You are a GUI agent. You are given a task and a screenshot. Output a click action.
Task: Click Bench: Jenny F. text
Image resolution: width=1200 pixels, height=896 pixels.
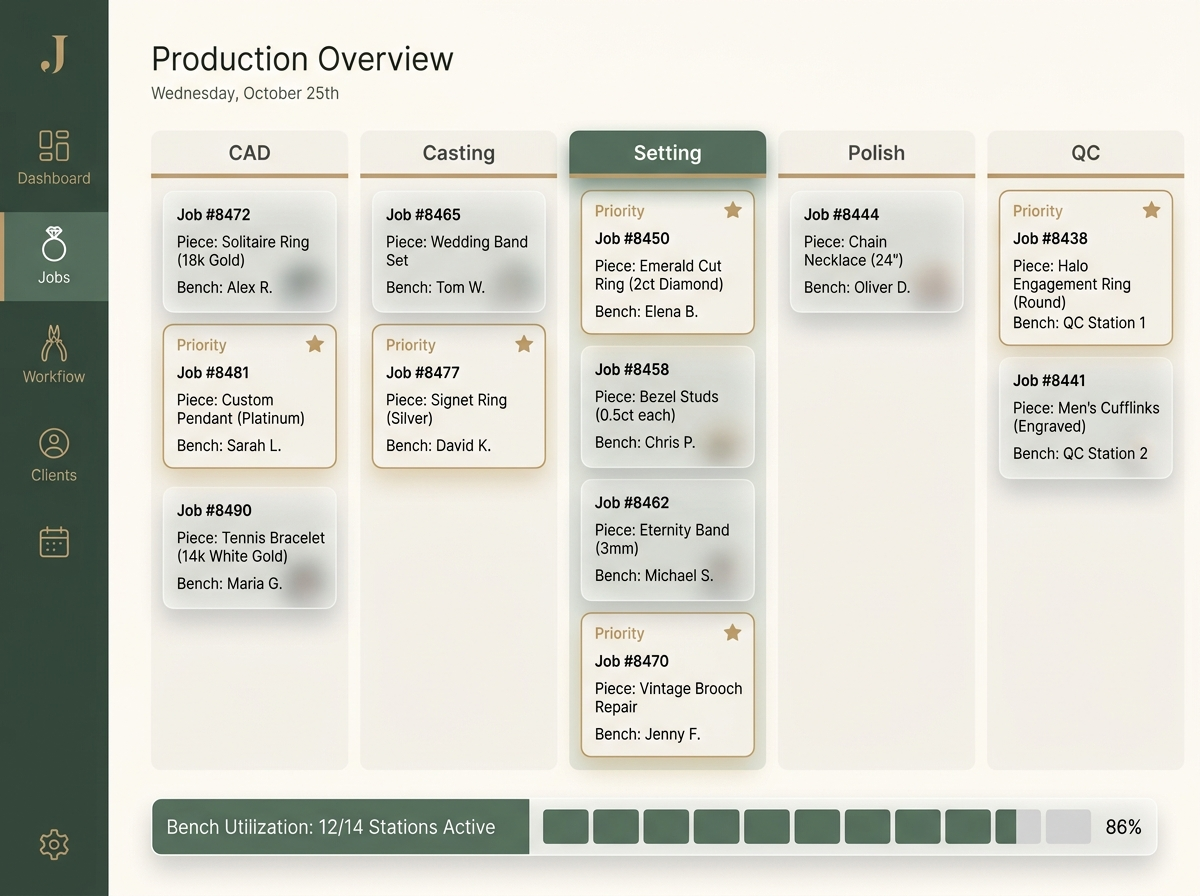[648, 734]
